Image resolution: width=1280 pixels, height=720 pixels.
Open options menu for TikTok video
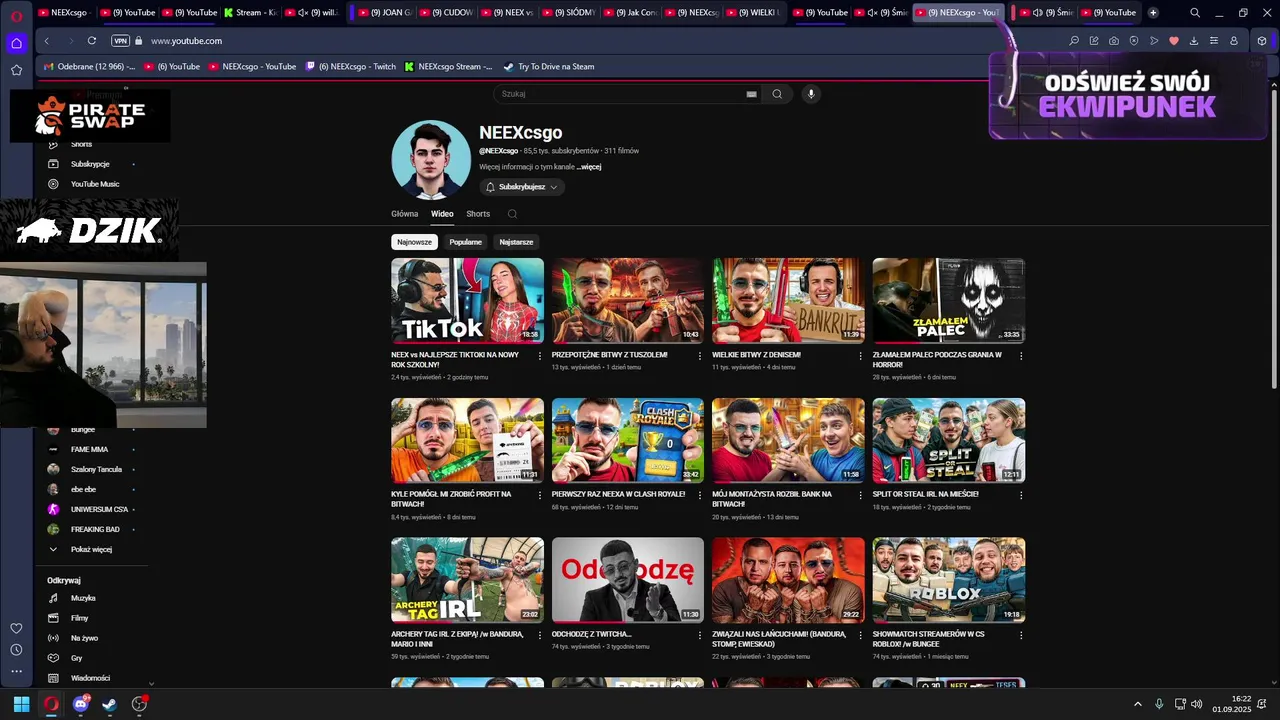point(540,356)
